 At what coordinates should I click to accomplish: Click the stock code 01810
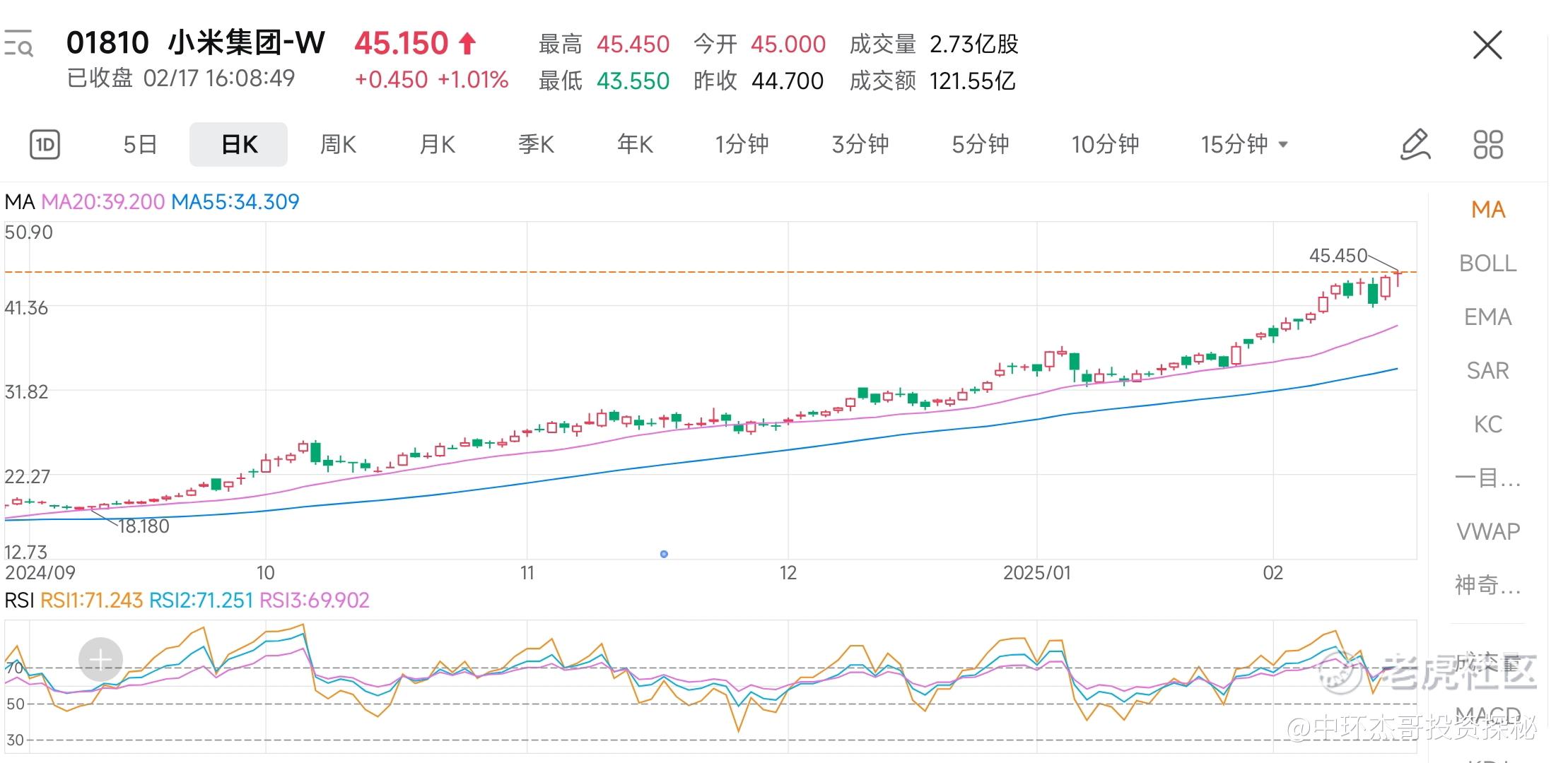107,43
